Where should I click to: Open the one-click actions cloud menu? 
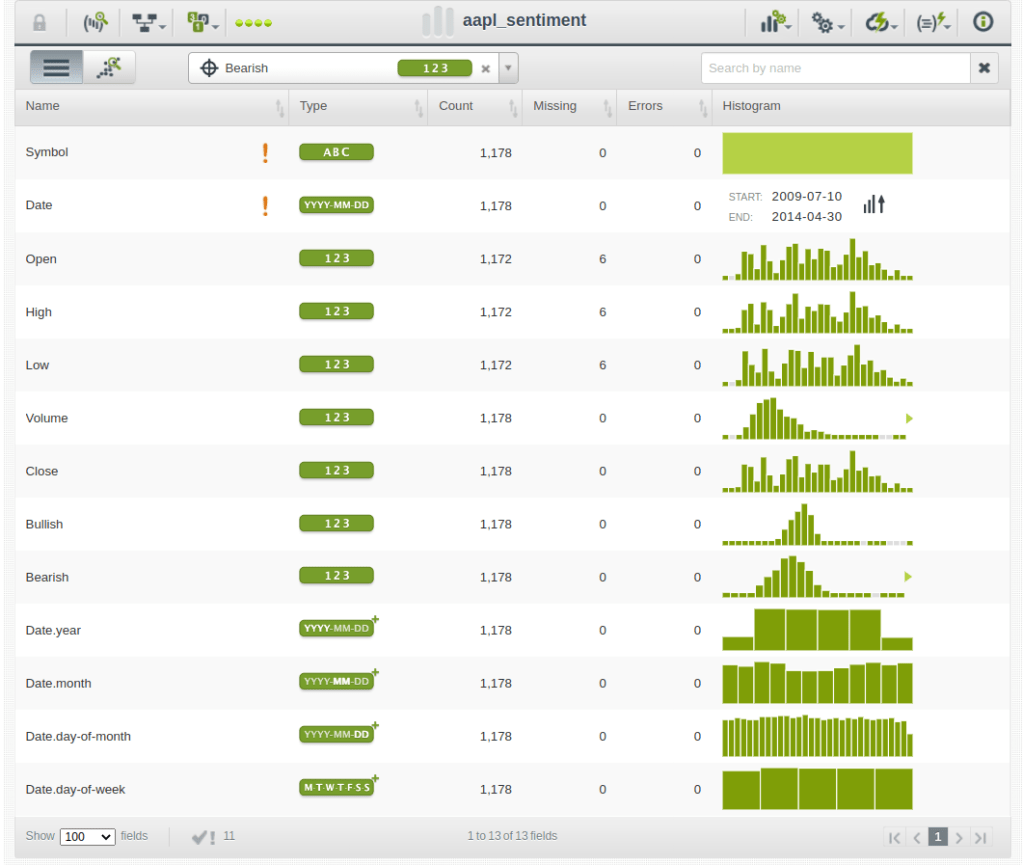click(880, 22)
